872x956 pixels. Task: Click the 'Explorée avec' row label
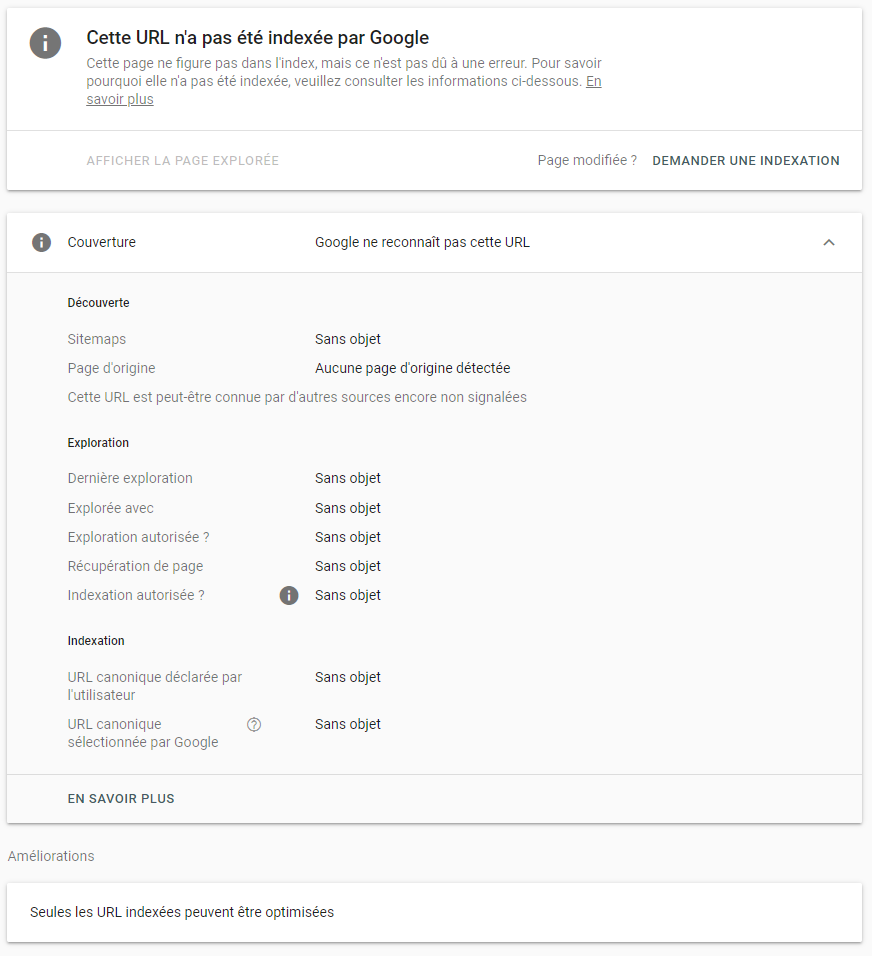(111, 508)
